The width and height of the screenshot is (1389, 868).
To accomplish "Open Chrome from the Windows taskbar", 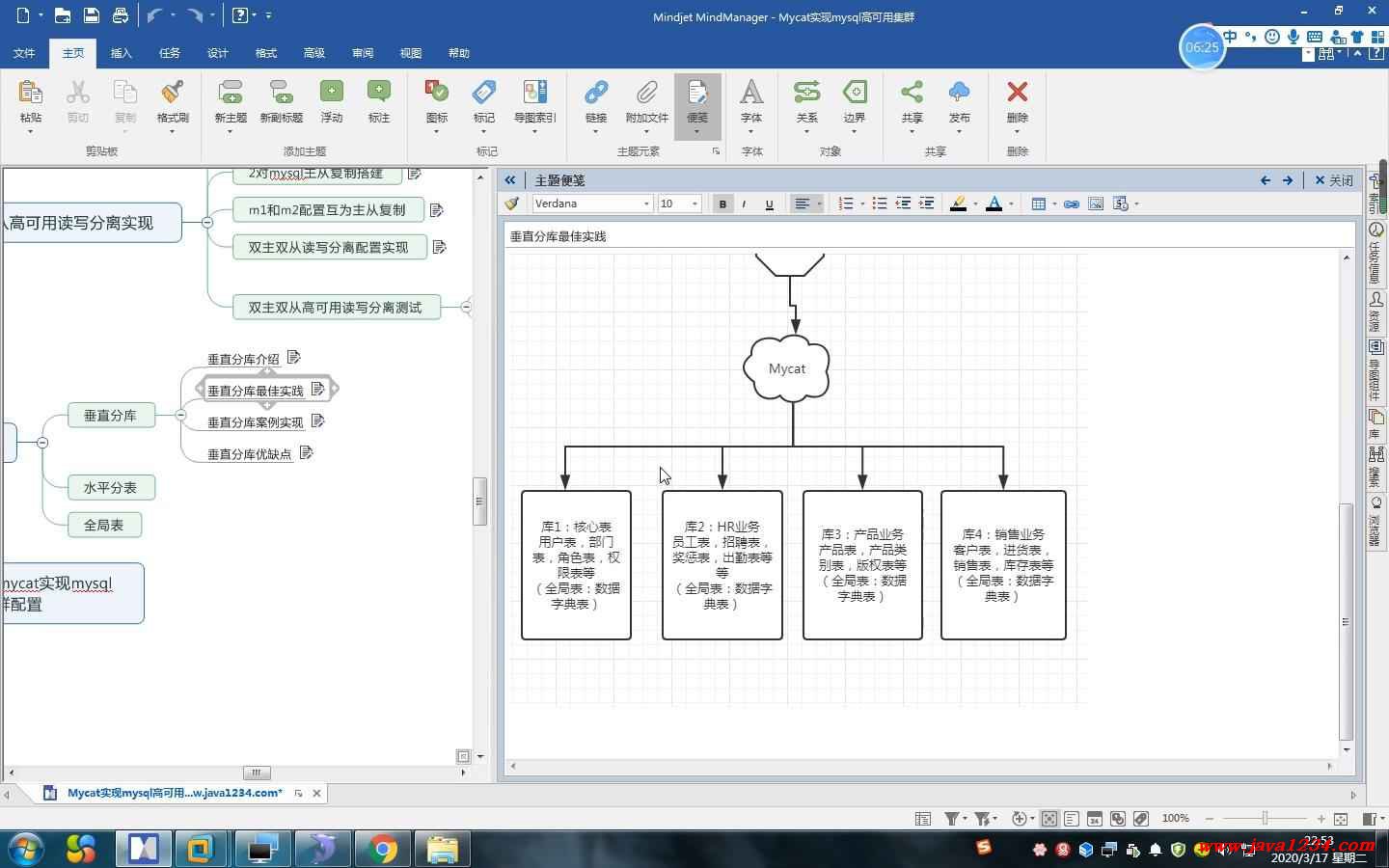I will coord(383,849).
